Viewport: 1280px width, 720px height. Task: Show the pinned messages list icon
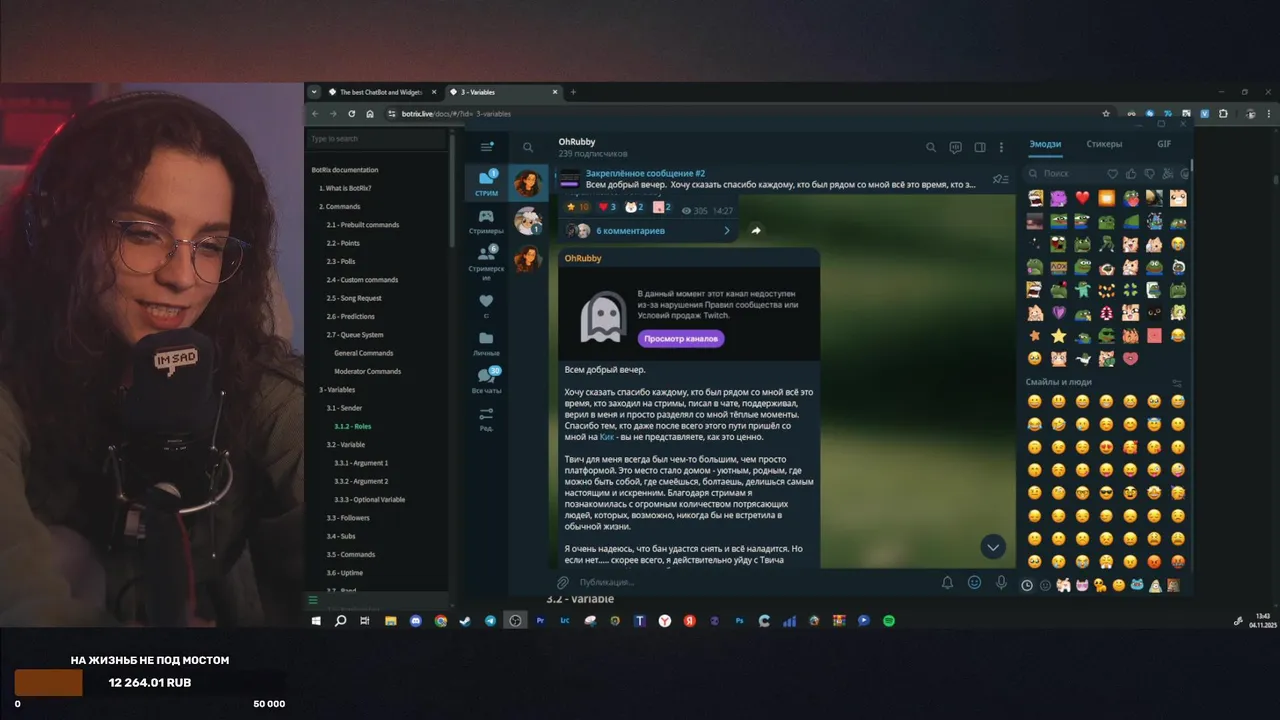tap(1000, 180)
